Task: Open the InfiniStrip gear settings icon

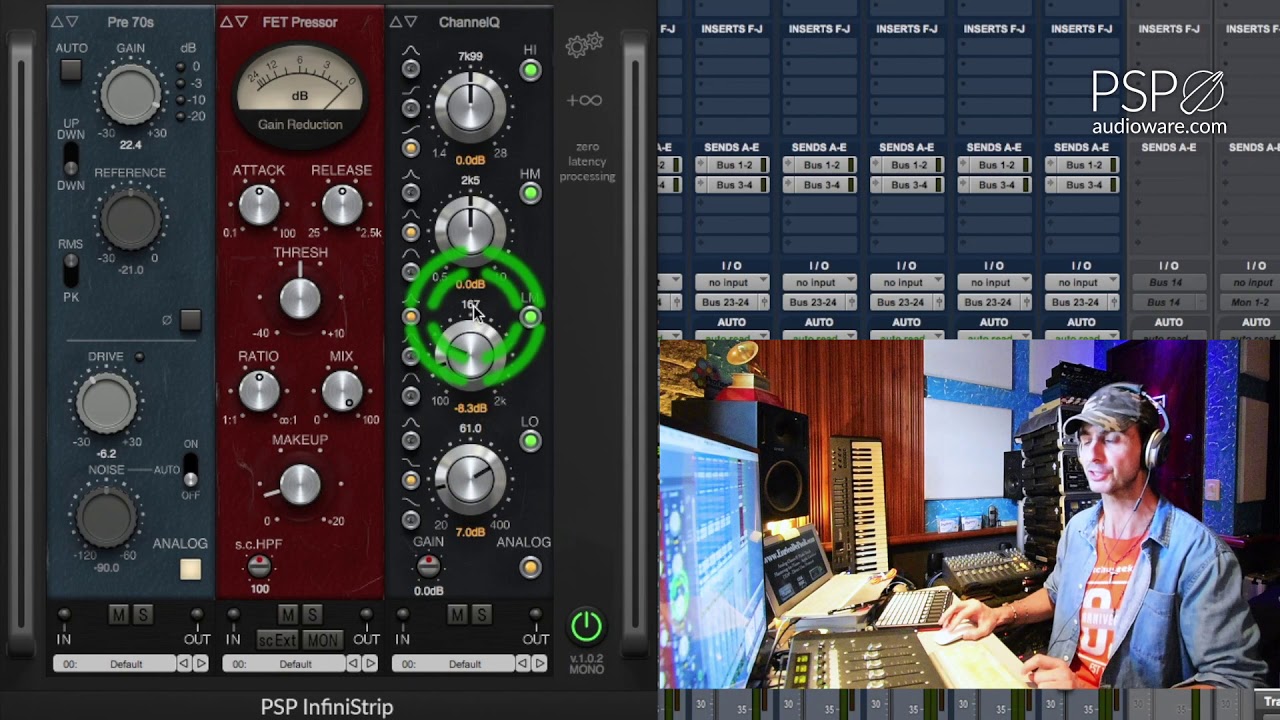Action: click(x=584, y=45)
